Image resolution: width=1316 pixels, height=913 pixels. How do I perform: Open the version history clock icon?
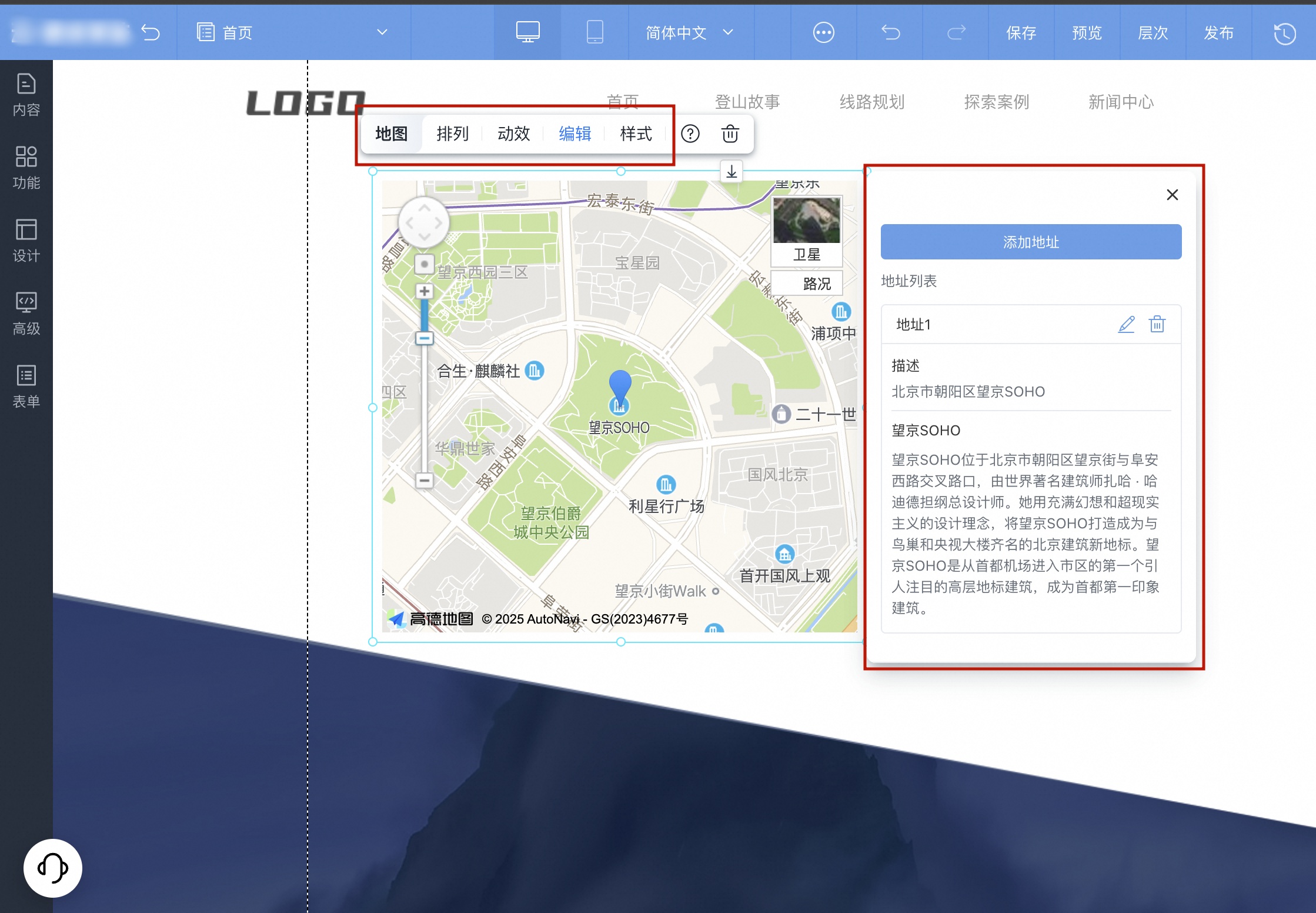point(1284,33)
